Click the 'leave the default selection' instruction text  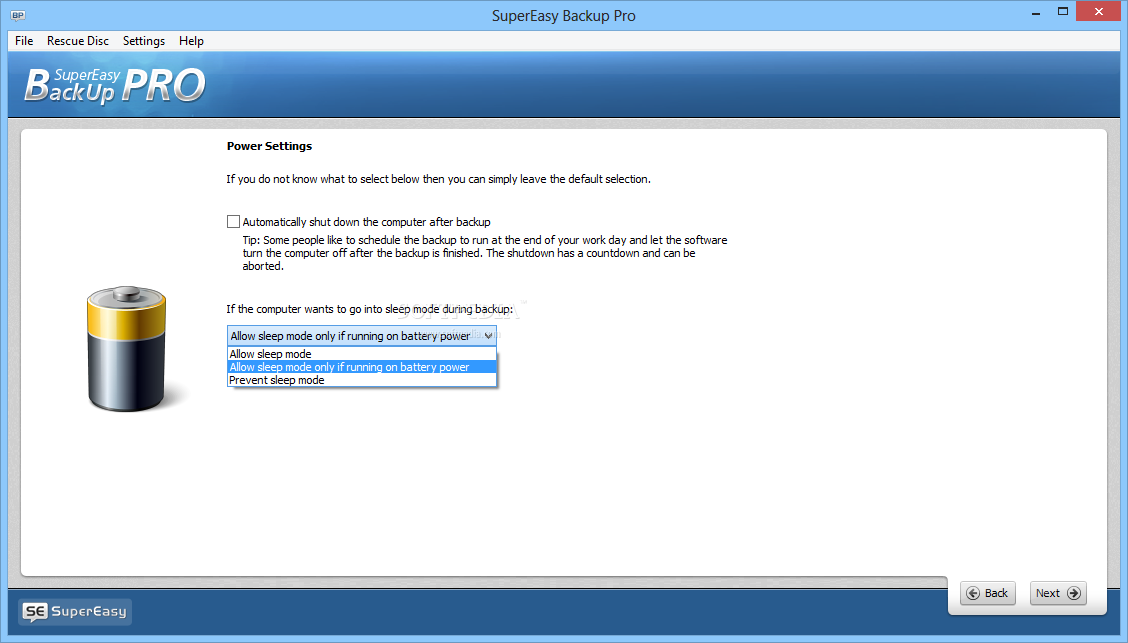click(x=438, y=179)
